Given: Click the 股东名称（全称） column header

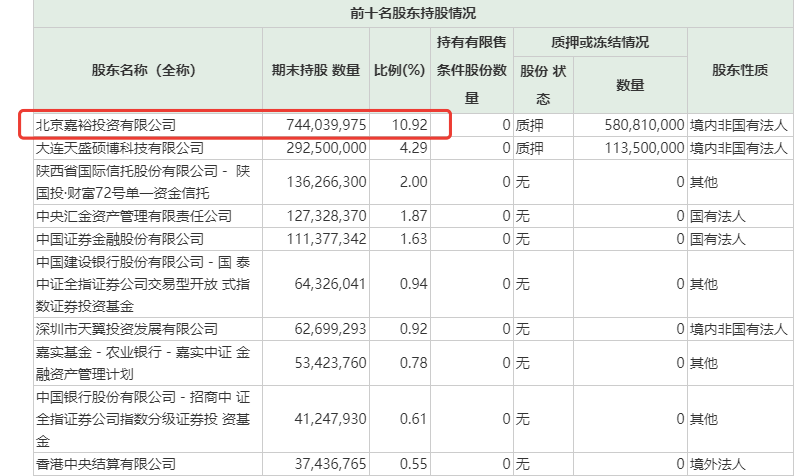Looking at the screenshot, I should (x=143, y=70).
